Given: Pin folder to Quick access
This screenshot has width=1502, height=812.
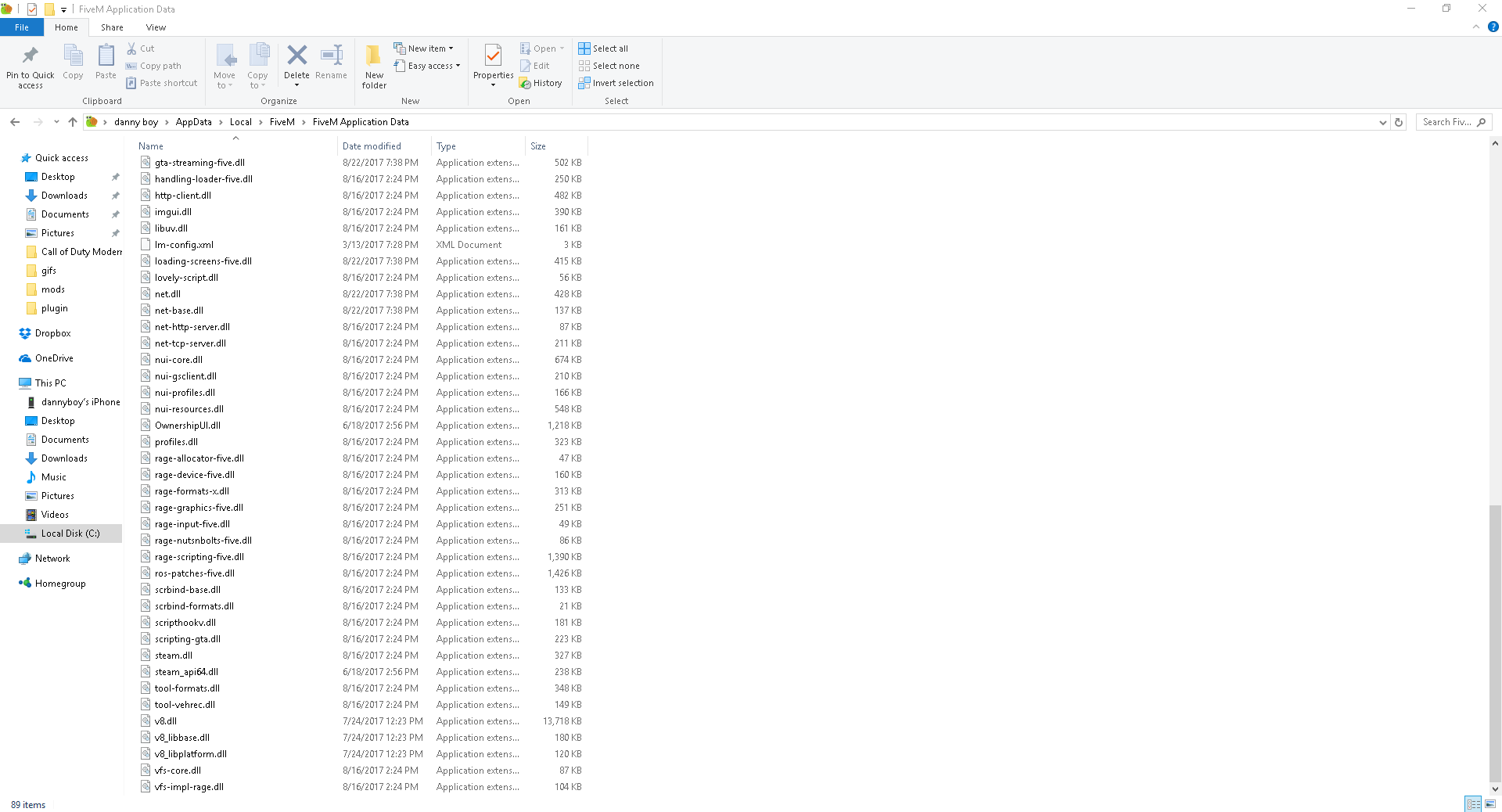Looking at the screenshot, I should pyautogui.click(x=31, y=66).
